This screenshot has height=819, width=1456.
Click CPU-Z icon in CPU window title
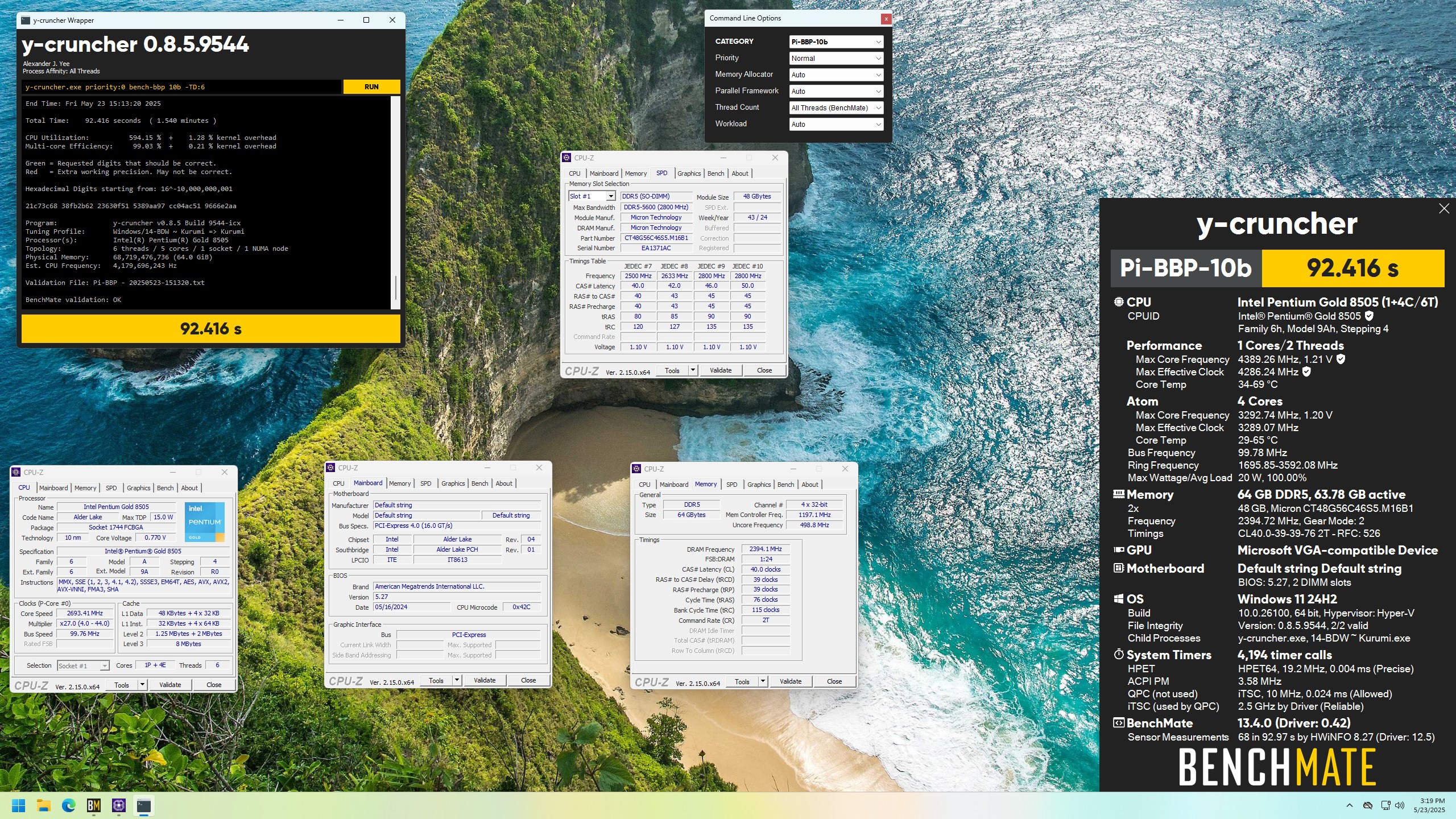[16, 472]
